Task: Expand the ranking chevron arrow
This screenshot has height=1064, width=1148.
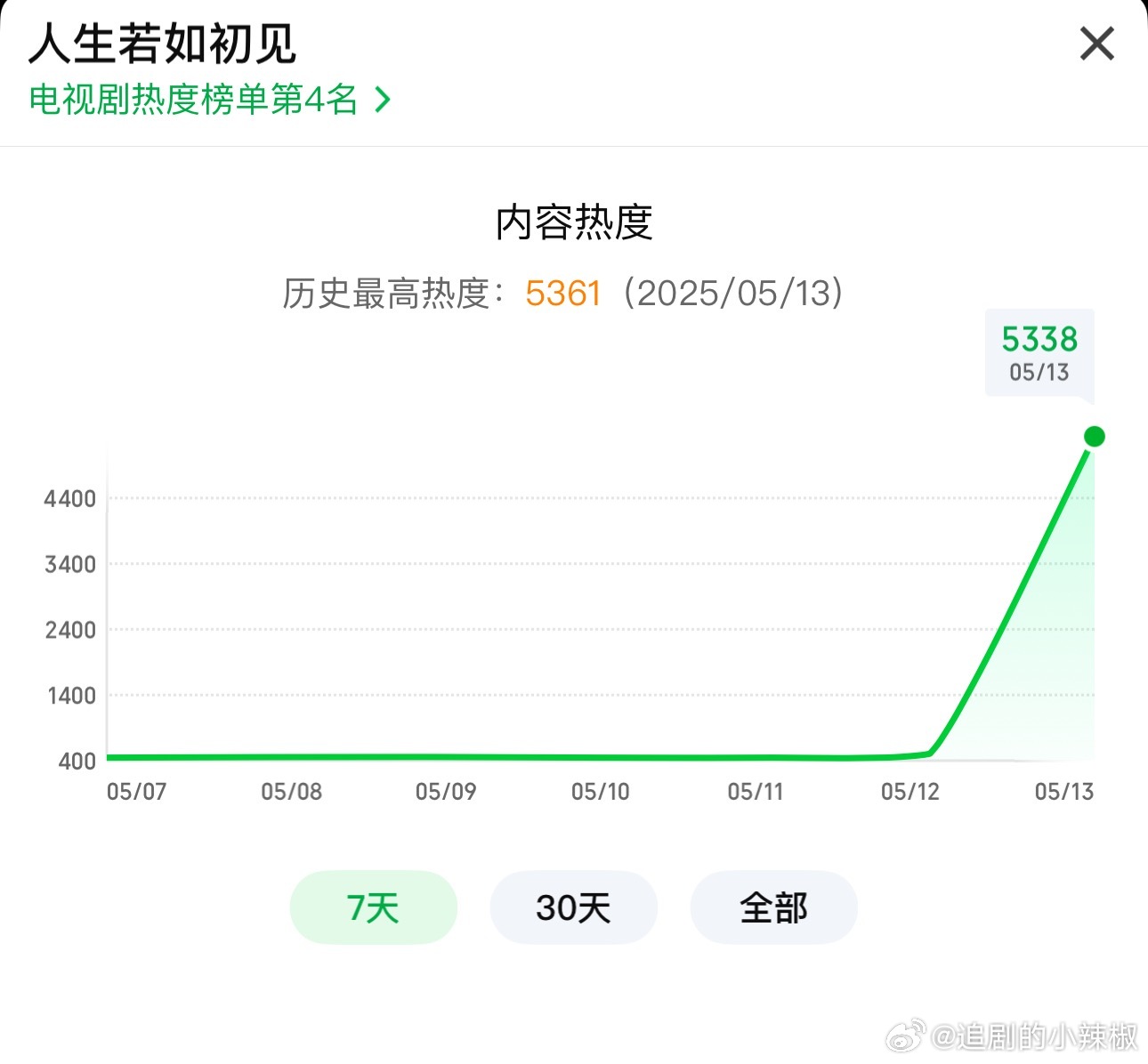Action: coord(383,99)
